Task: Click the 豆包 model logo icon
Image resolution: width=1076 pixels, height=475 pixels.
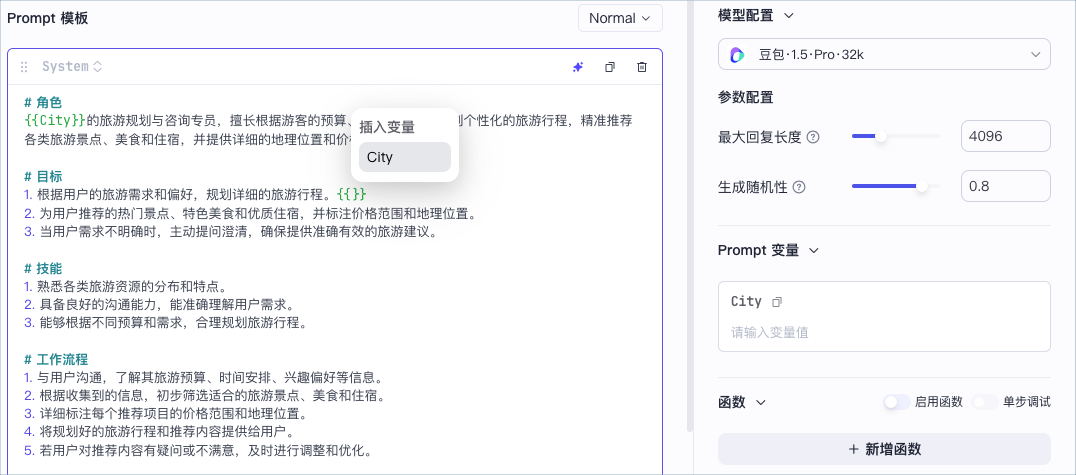Action: (x=737, y=55)
